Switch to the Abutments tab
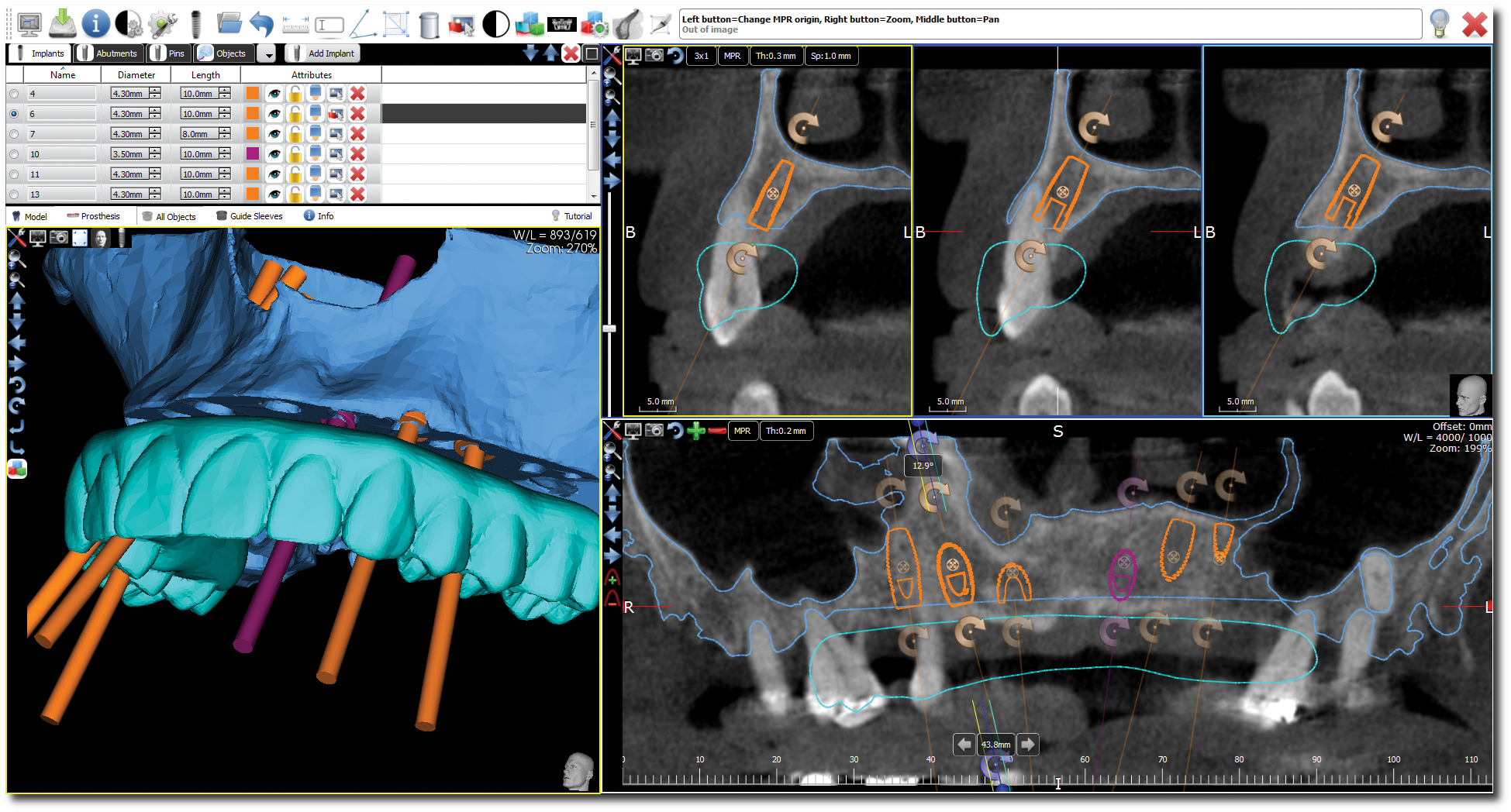The width and height of the screenshot is (1511, 812). pos(109,53)
